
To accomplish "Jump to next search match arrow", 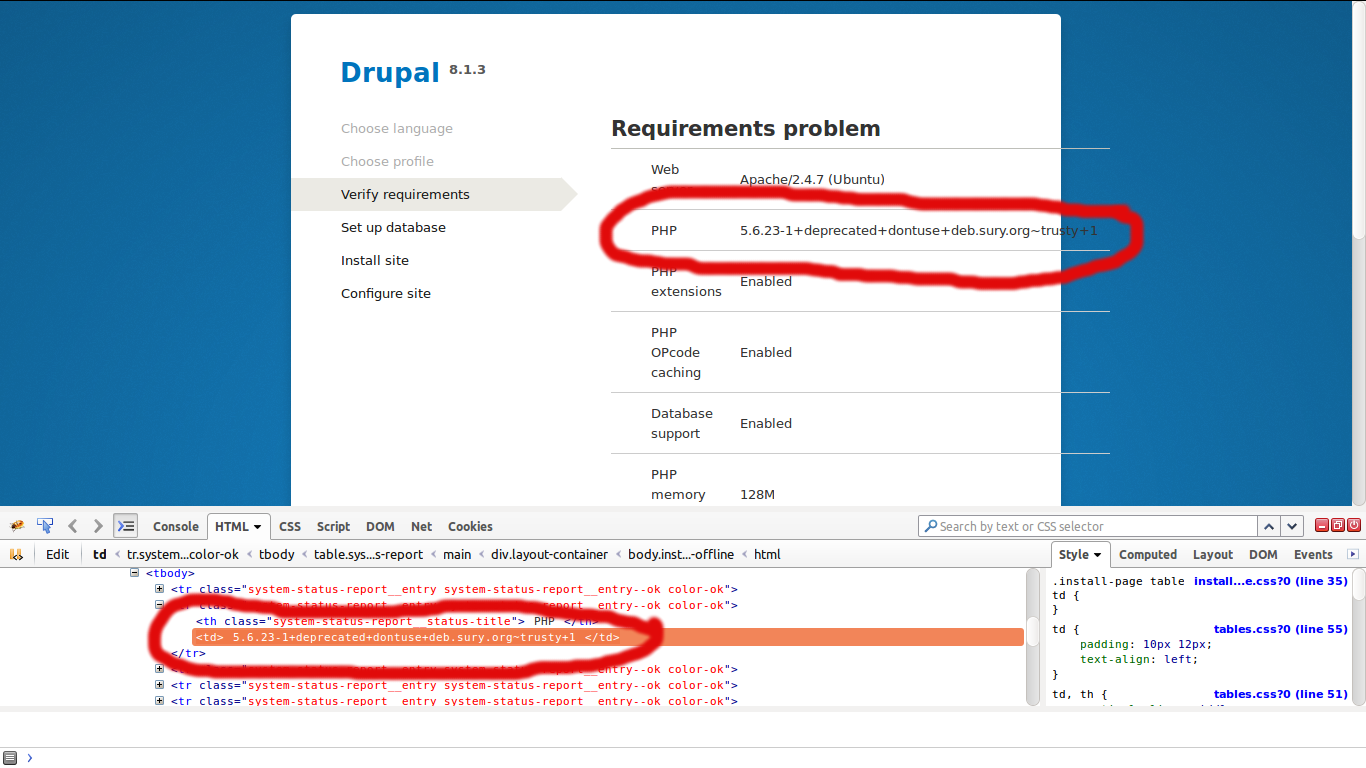I will [1293, 526].
